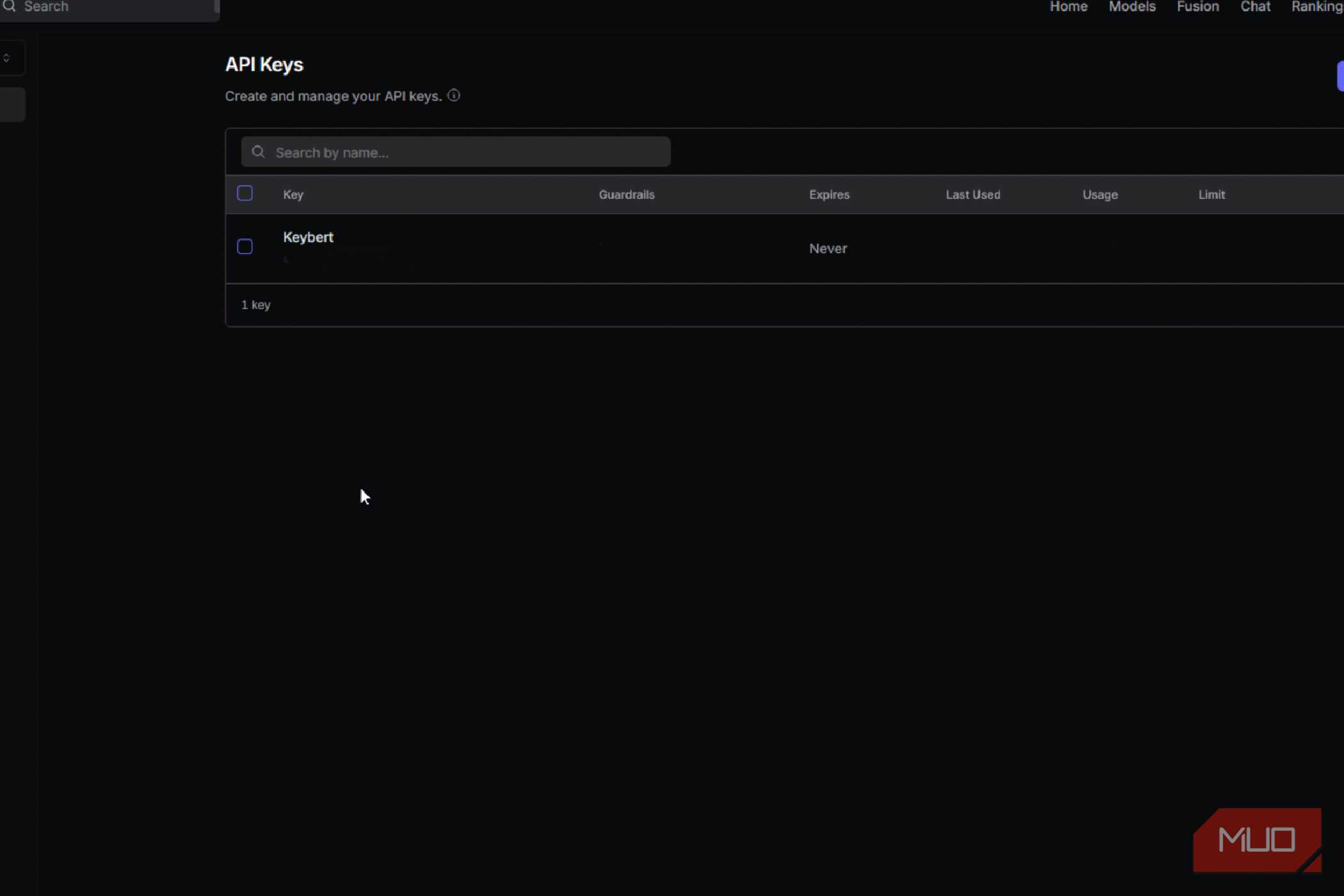
Task: Click the magnifier icon in name search
Action: [258, 152]
